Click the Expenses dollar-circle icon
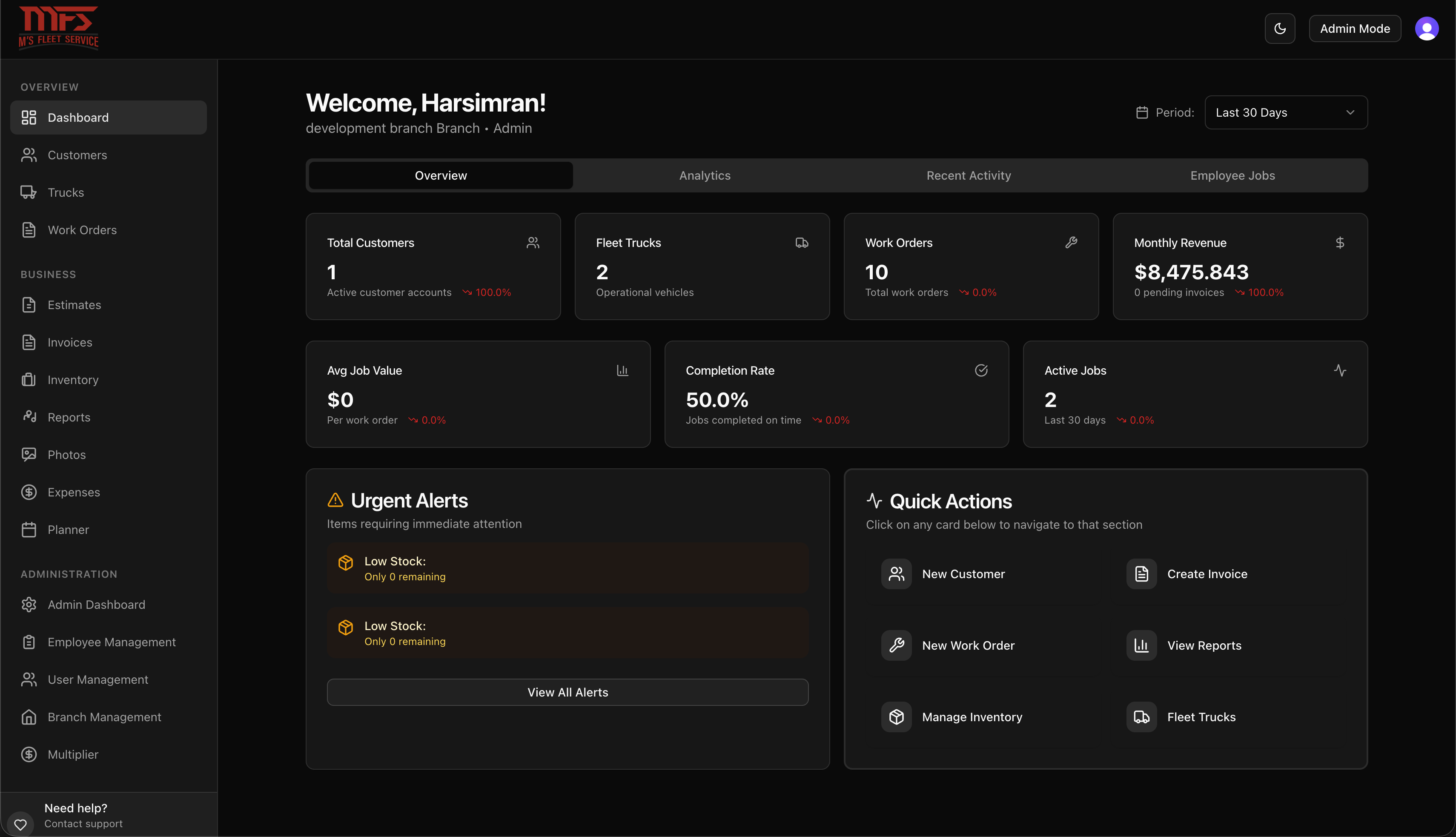The height and width of the screenshot is (837, 1456). point(29,492)
